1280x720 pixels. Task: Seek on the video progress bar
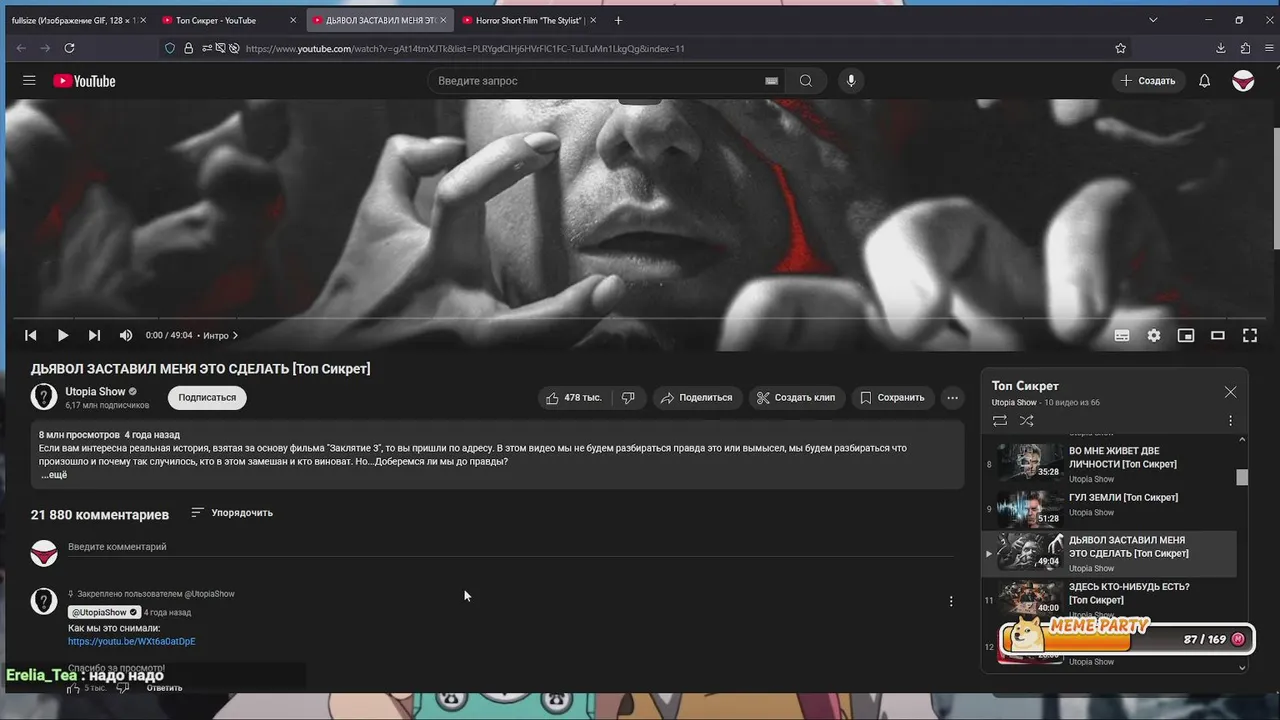tap(640, 318)
